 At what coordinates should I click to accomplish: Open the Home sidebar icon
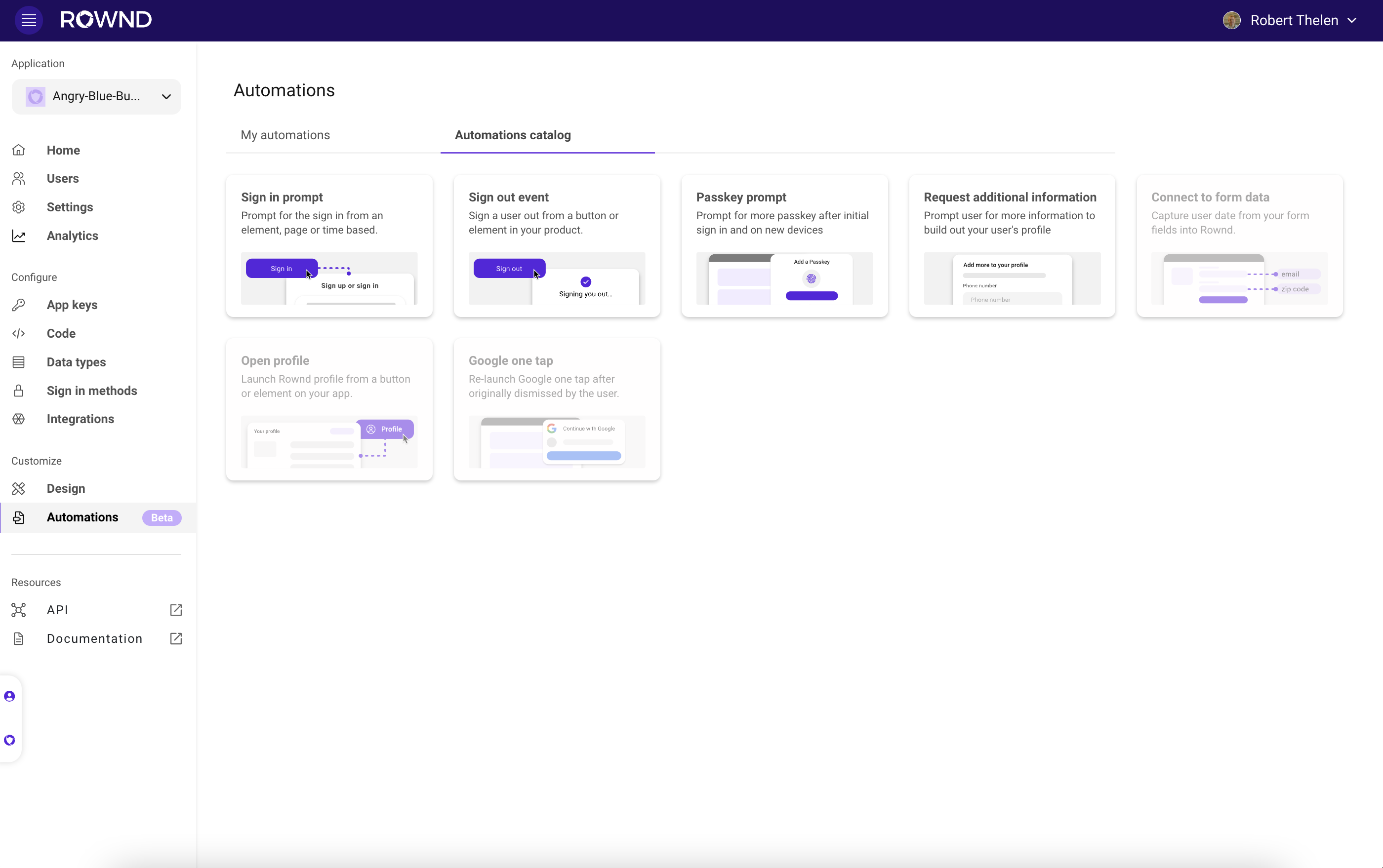tap(18, 151)
